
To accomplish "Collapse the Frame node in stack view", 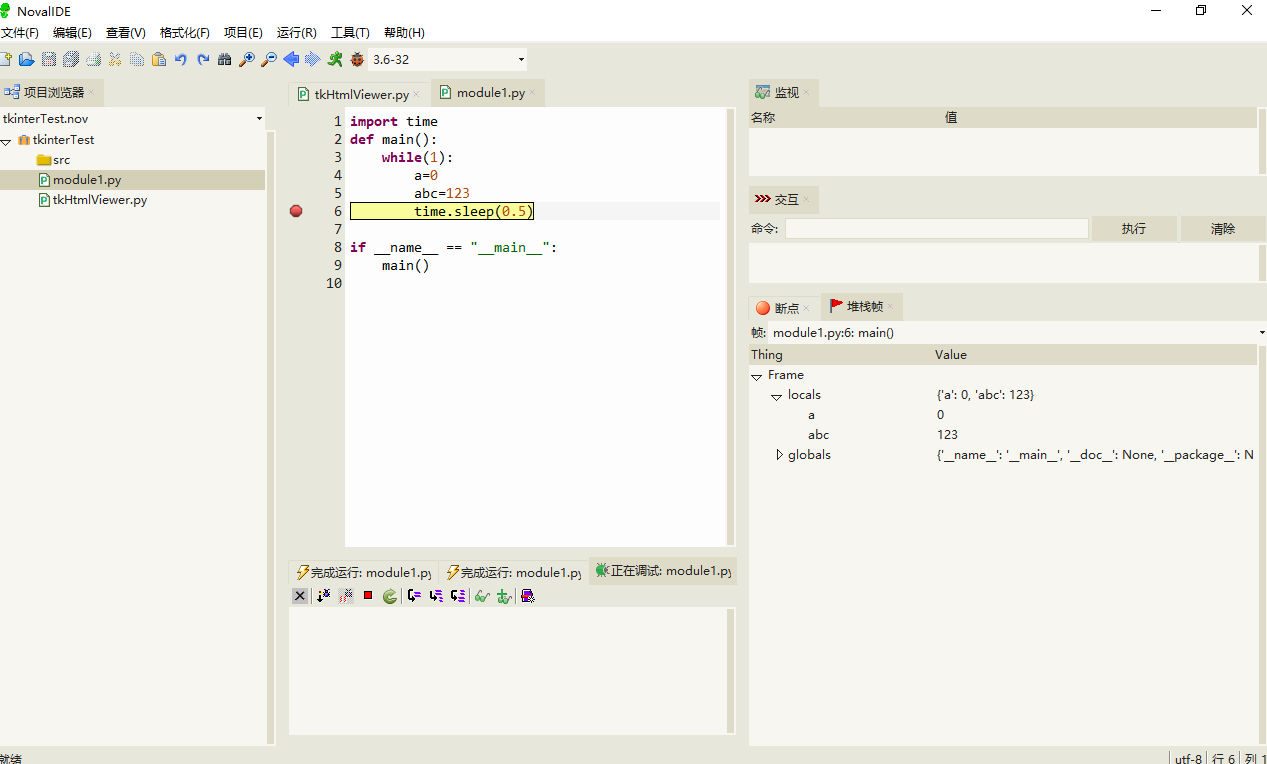I will [757, 376].
